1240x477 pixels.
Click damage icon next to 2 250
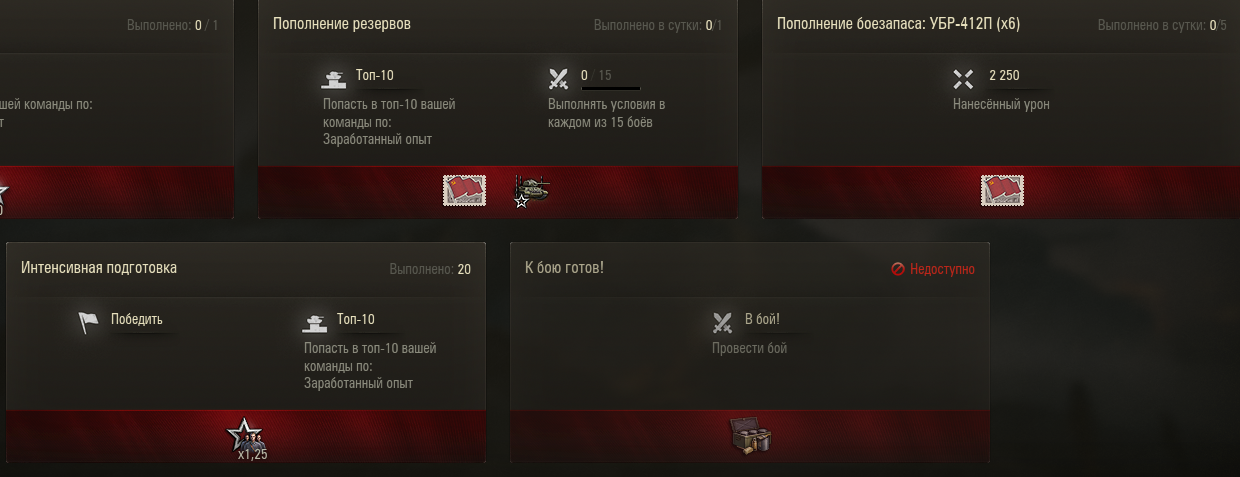(963, 78)
